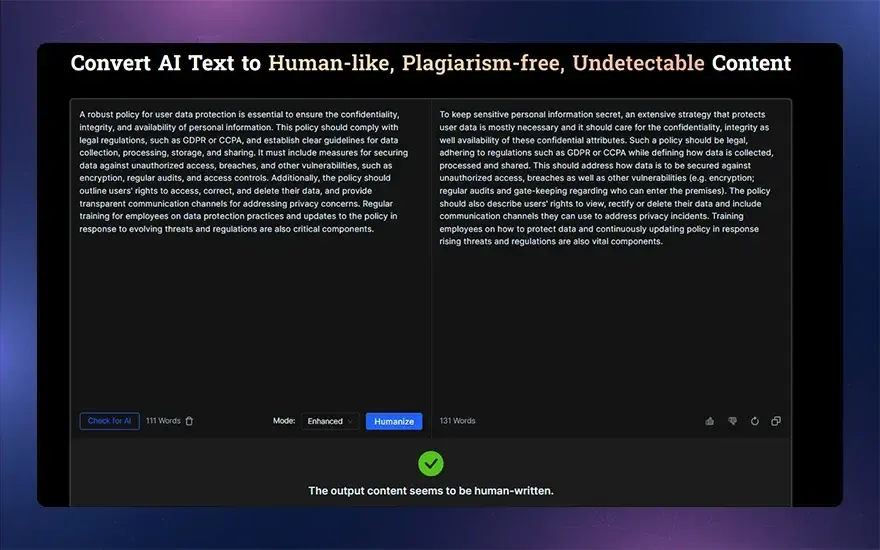Click the word "Content" ending the heading

(751, 64)
